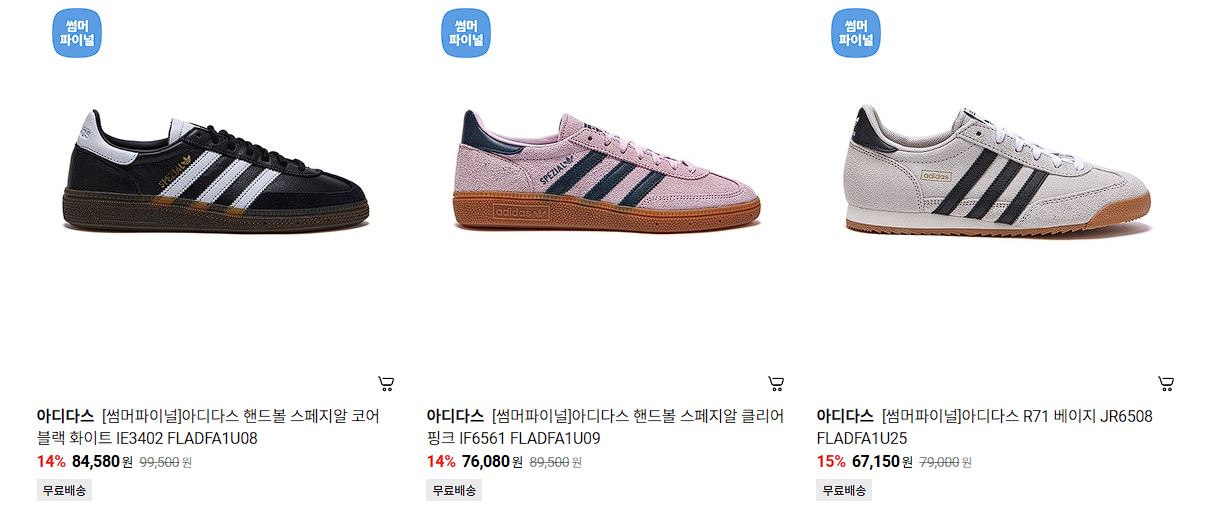This screenshot has width=1218, height=518.
Task: Add pink Handball Spezial to cart
Action: [x=776, y=383]
